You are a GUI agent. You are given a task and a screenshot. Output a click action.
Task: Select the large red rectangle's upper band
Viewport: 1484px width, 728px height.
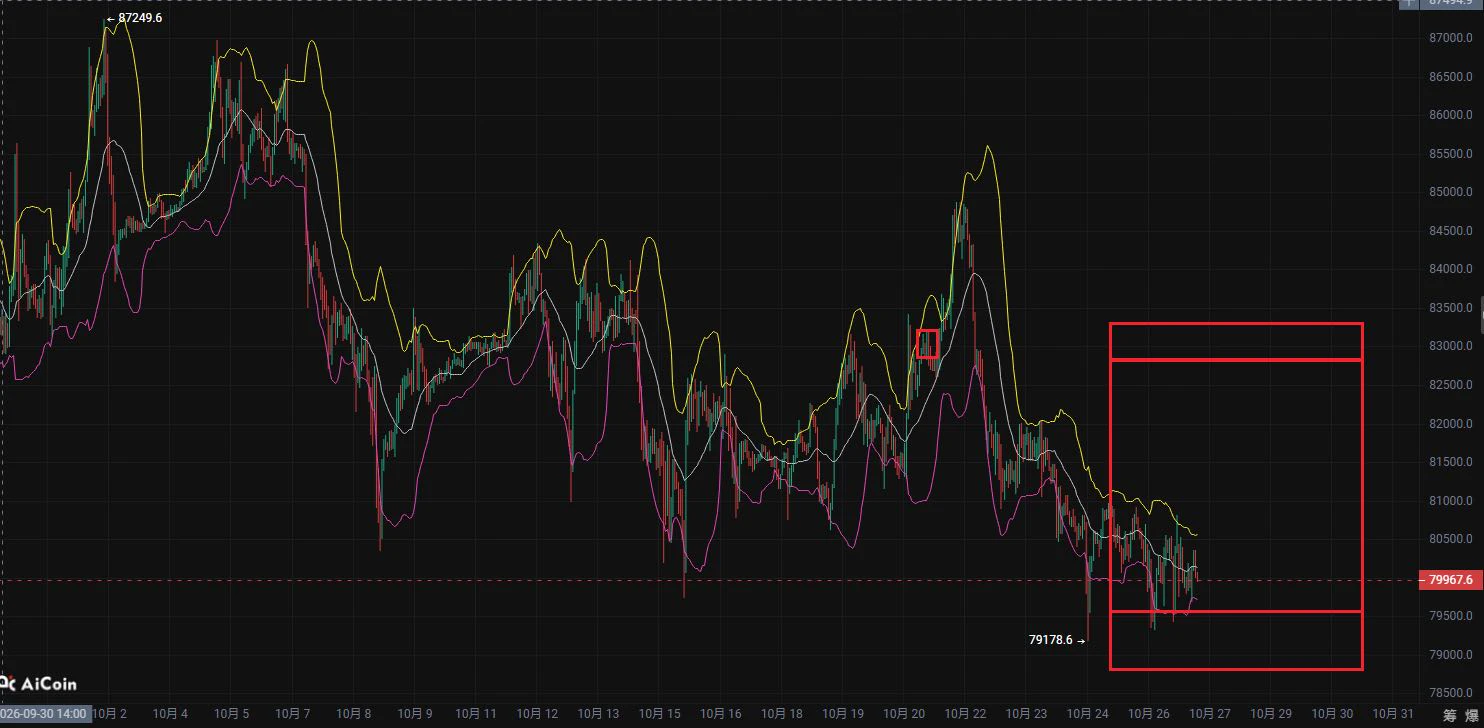point(1236,341)
